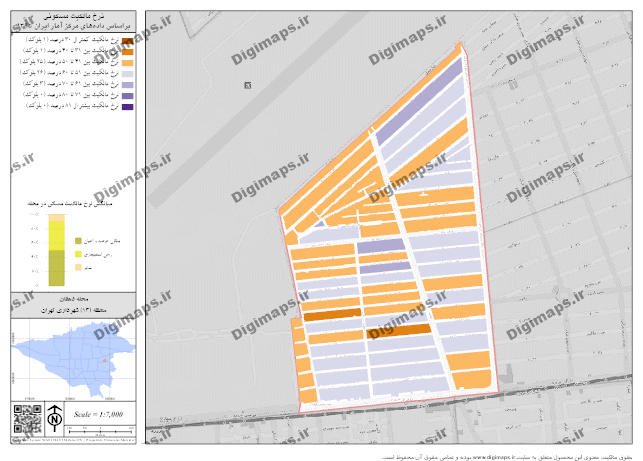This screenshot has width=643, height=461.
Task: Select the light purple legend swatch (61 to 70 percent)
Action: (x=128, y=85)
